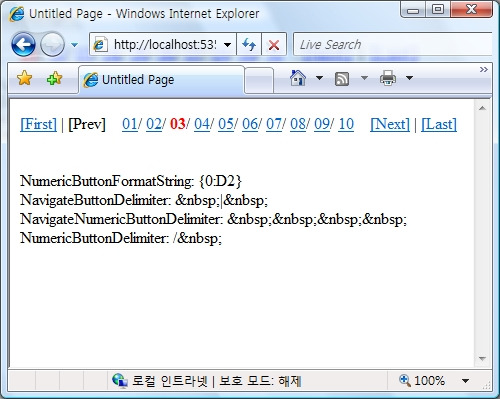The height and width of the screenshot is (399, 500).
Task: Show more toolbar commands chevron
Action: click(x=484, y=69)
